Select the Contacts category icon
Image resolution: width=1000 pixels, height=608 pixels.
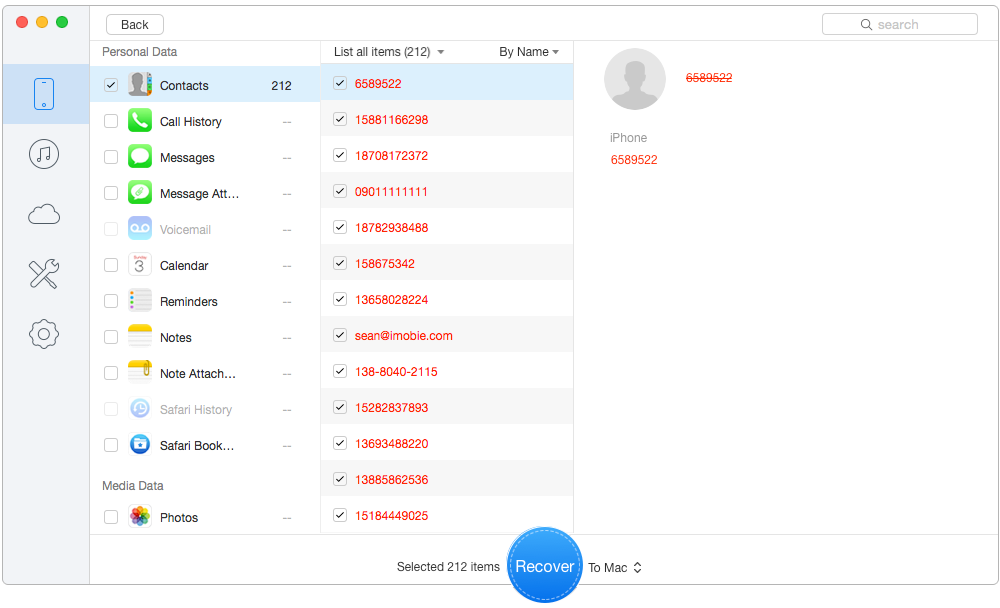[139, 85]
